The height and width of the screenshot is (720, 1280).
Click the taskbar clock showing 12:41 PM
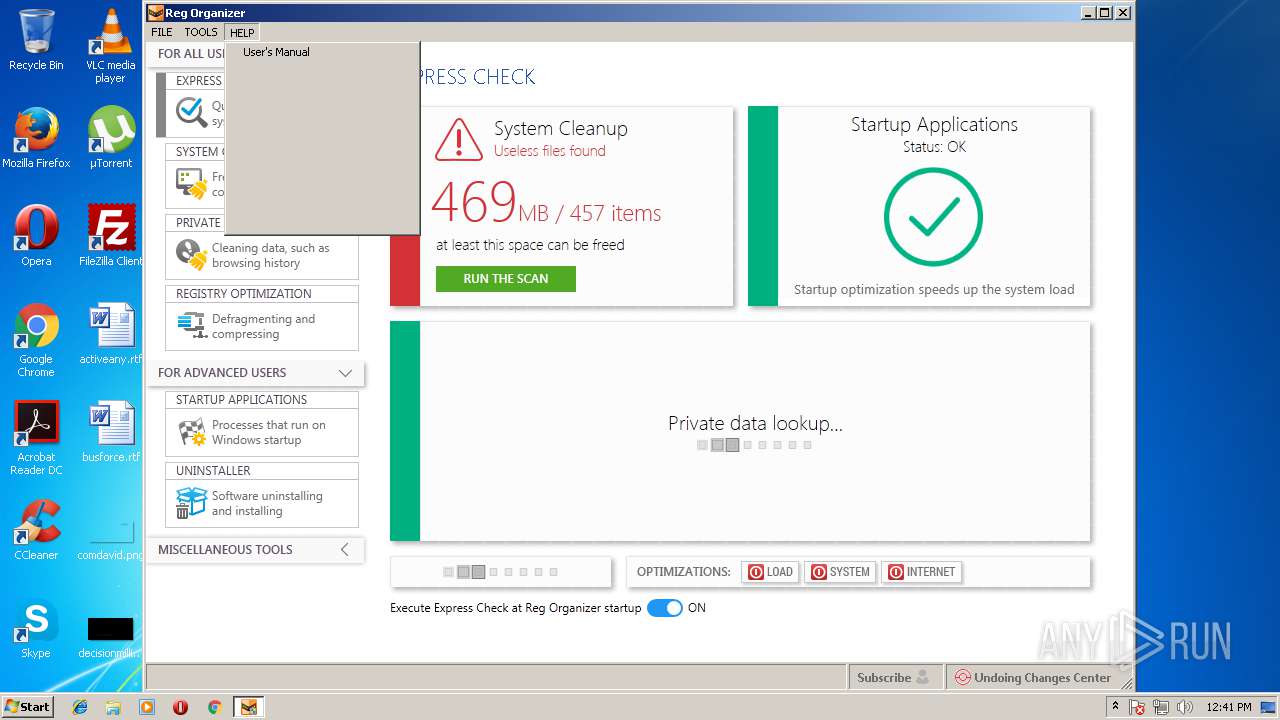coord(1229,707)
